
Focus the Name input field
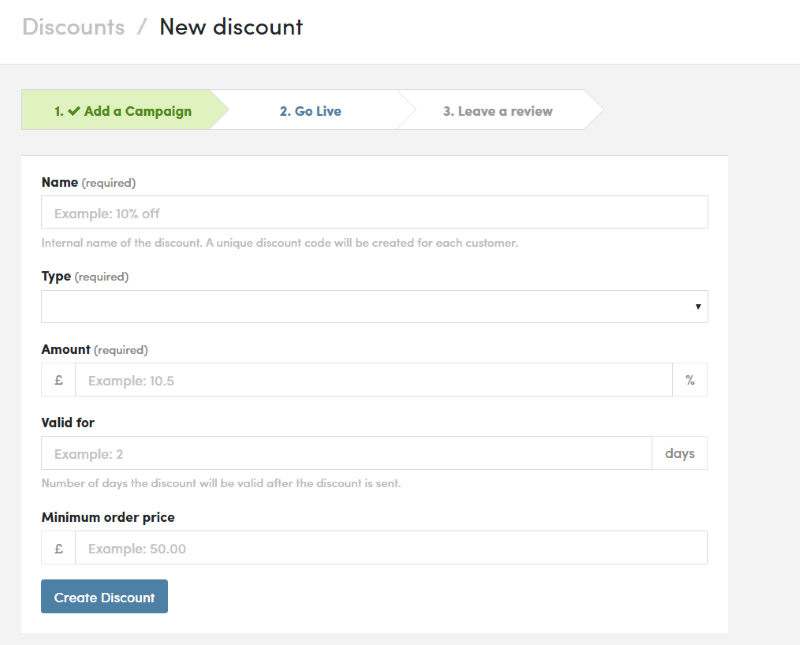click(374, 212)
